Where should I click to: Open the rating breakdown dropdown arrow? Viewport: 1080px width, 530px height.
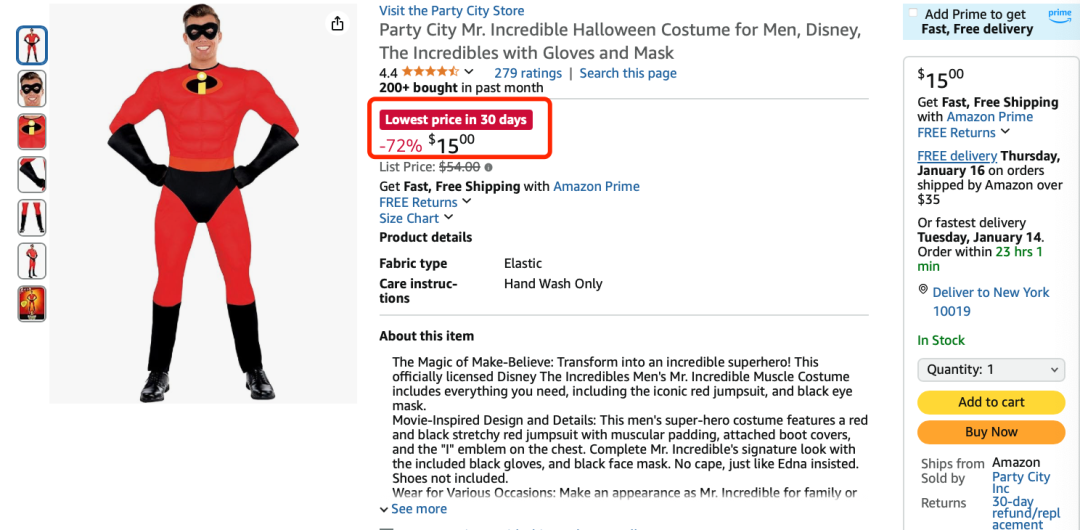pyautogui.click(x=468, y=72)
